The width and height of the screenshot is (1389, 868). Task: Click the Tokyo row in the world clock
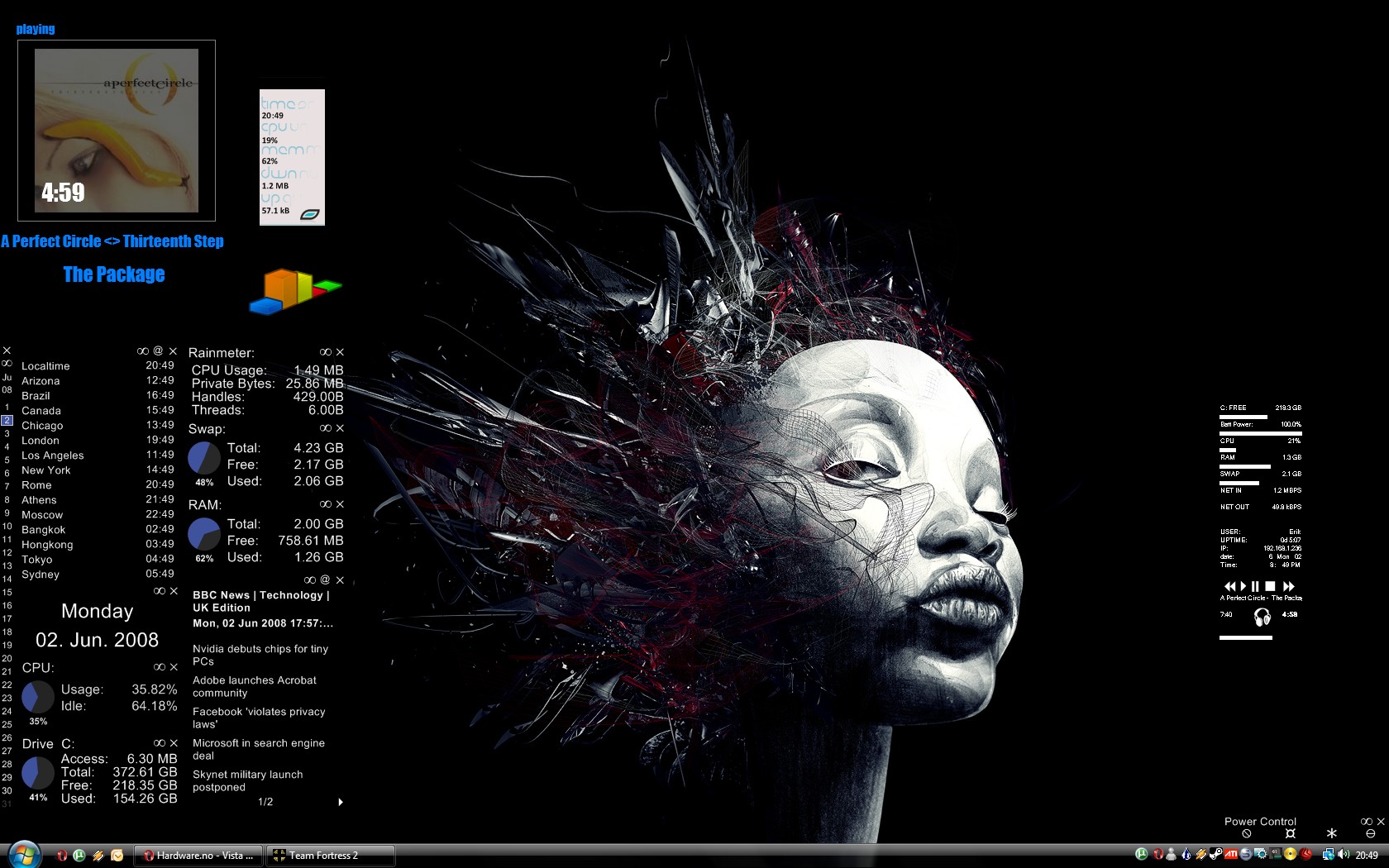point(98,560)
